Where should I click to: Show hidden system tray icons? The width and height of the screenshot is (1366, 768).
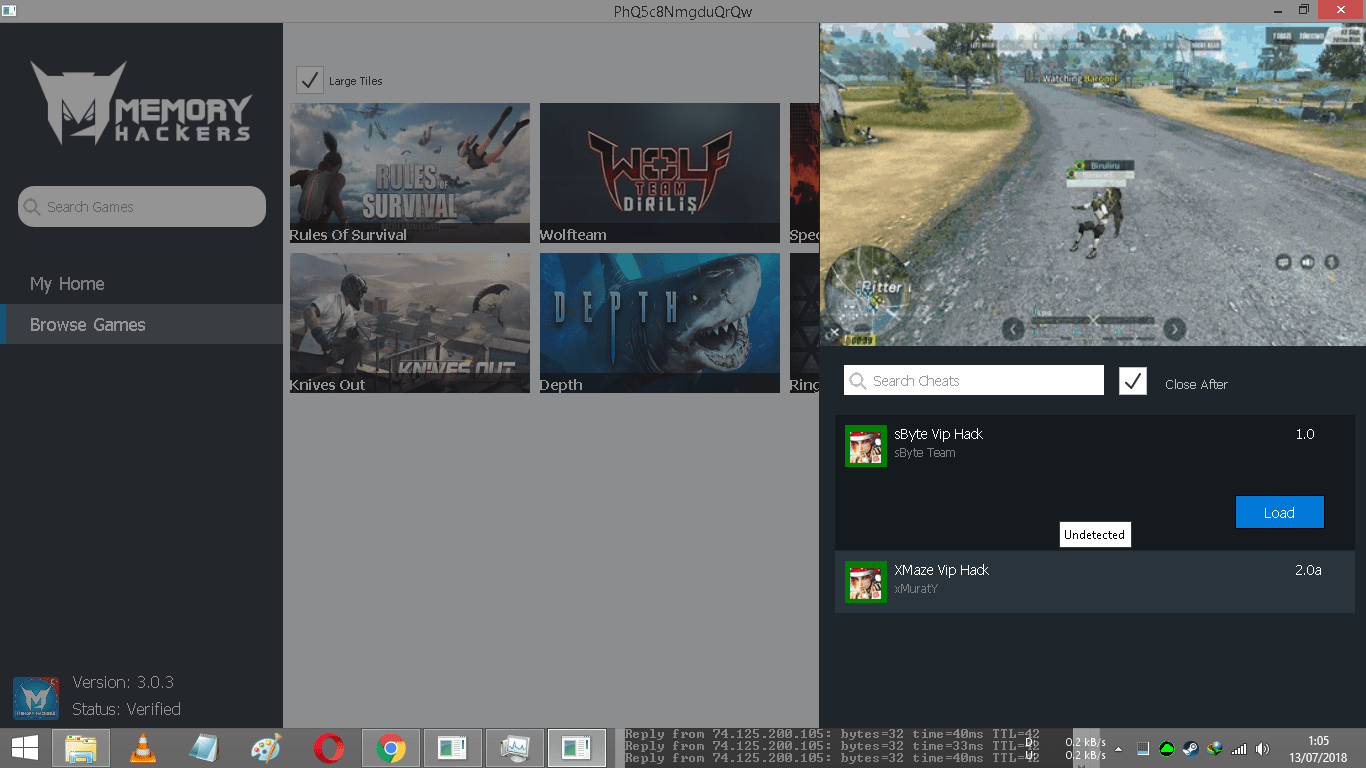point(1118,749)
